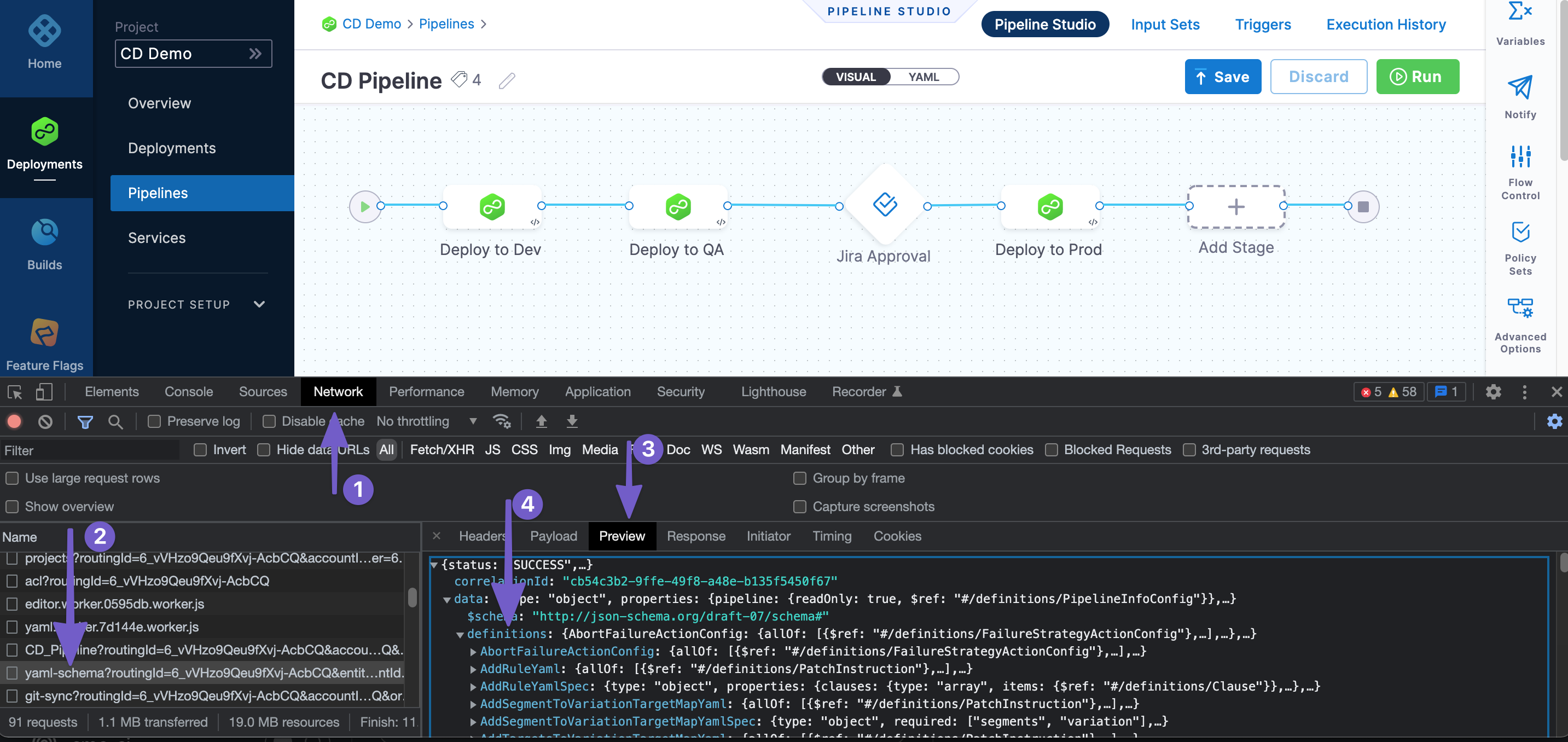Enable the Preserve log checkbox
1568x742 pixels.
(x=155, y=421)
